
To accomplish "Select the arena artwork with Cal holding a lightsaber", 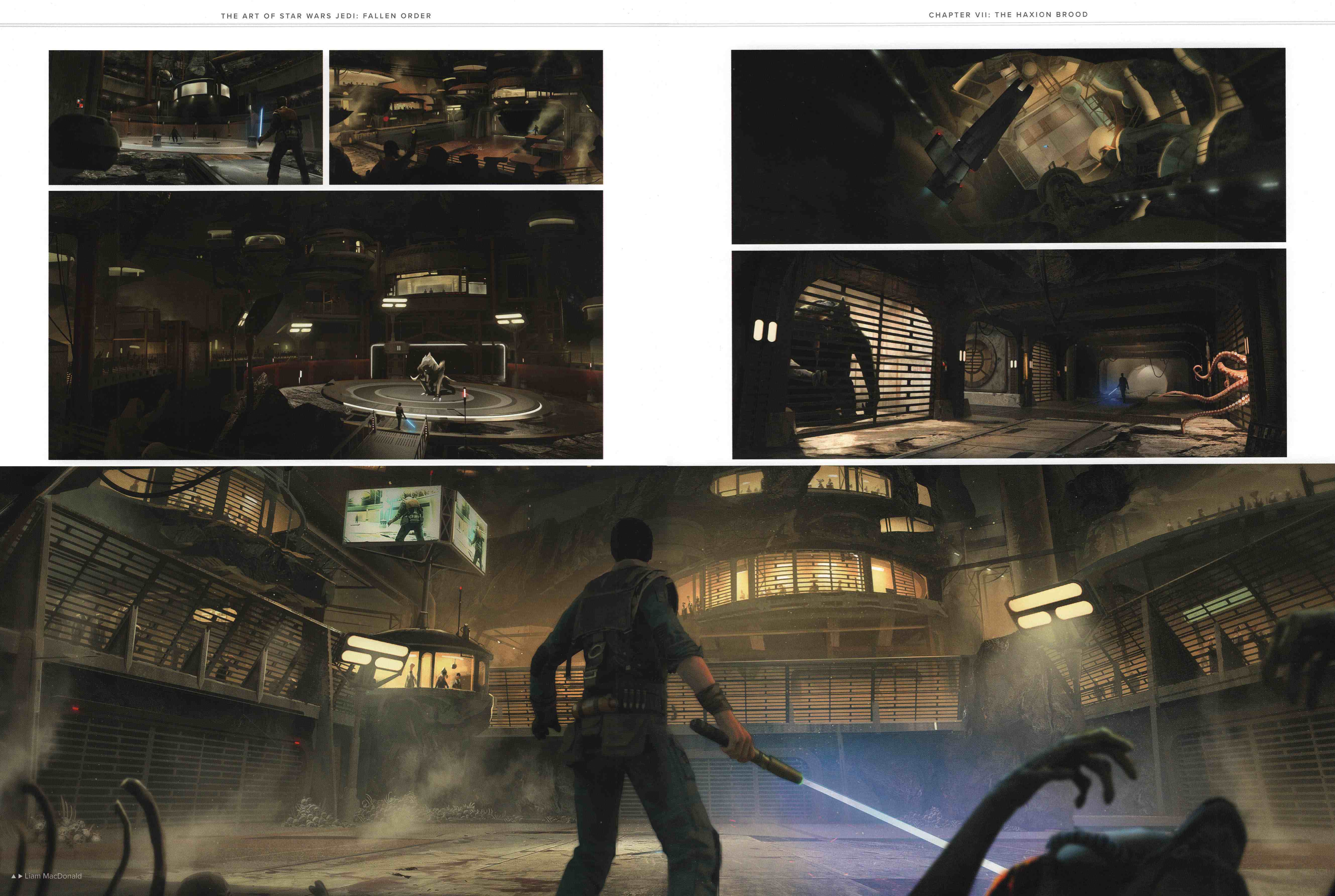I will point(186,117).
